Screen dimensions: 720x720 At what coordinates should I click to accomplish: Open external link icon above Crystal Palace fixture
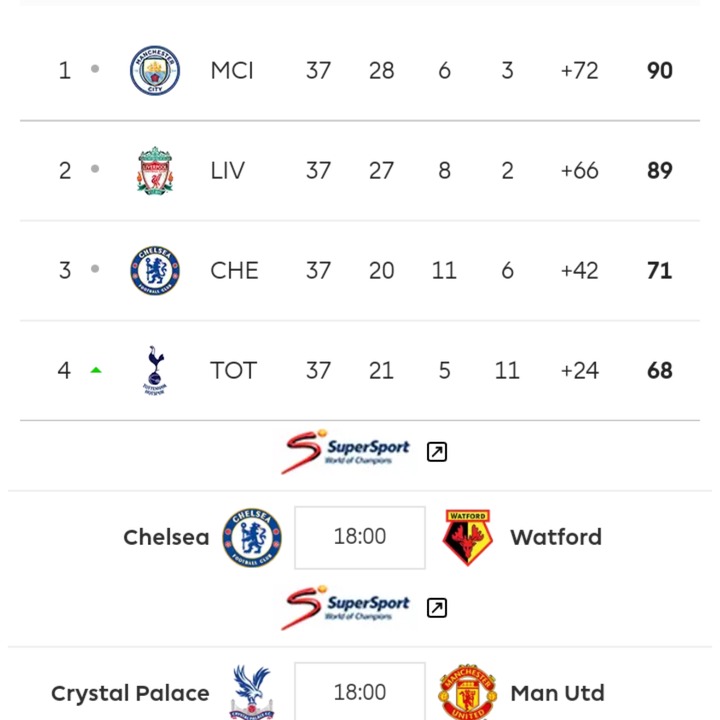pyautogui.click(x=437, y=608)
